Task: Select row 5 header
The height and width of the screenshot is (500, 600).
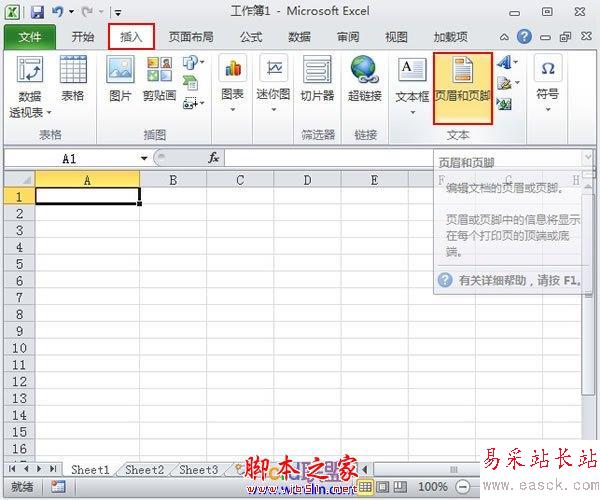Action: point(19,264)
